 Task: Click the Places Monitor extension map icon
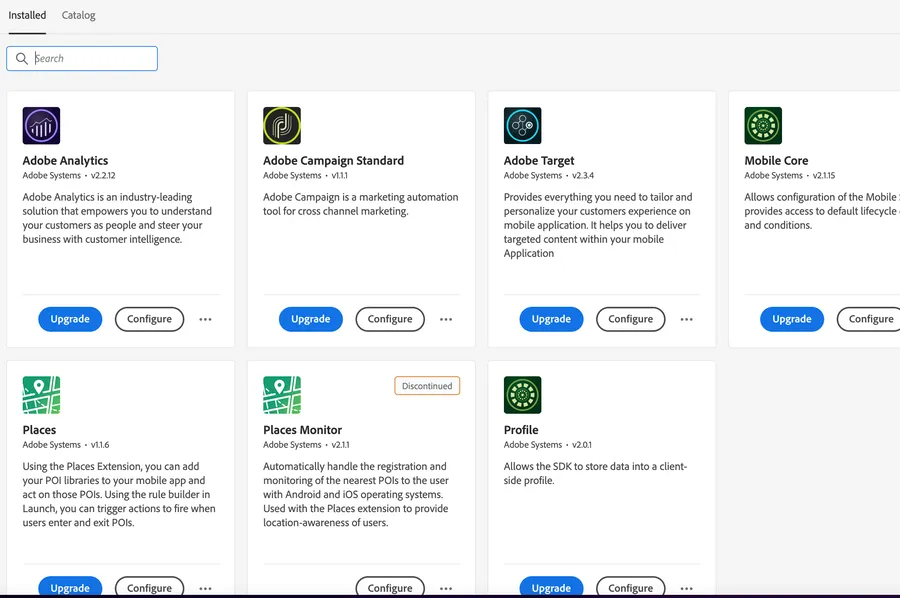[x=282, y=395]
